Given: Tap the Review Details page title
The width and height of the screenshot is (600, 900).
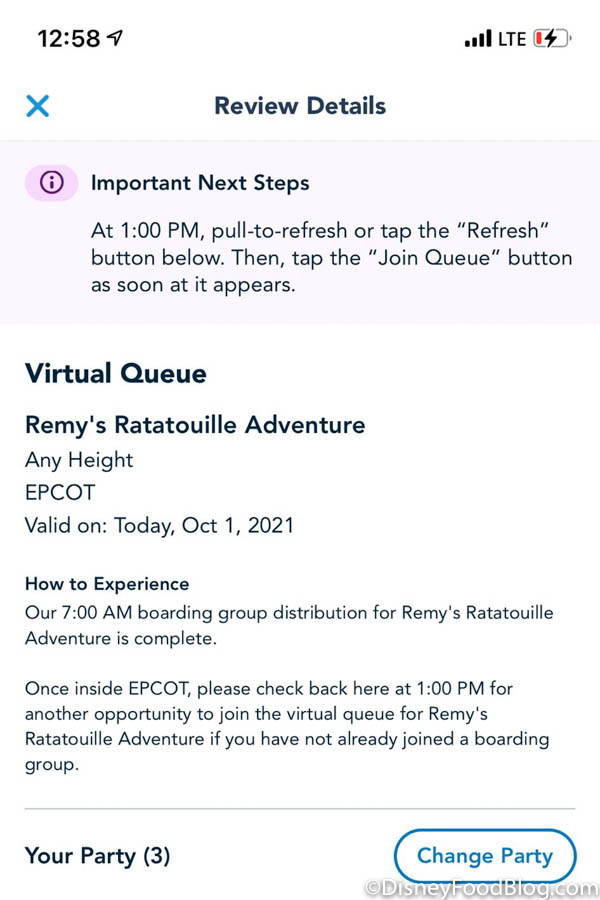Looking at the screenshot, I should point(300,106).
